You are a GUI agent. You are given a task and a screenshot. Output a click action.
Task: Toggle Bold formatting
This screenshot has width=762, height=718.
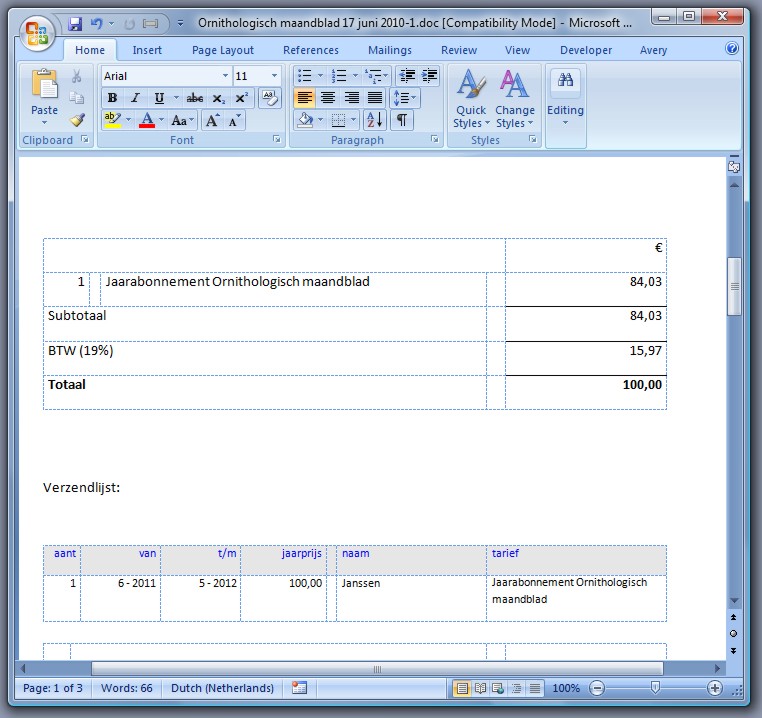coord(112,98)
